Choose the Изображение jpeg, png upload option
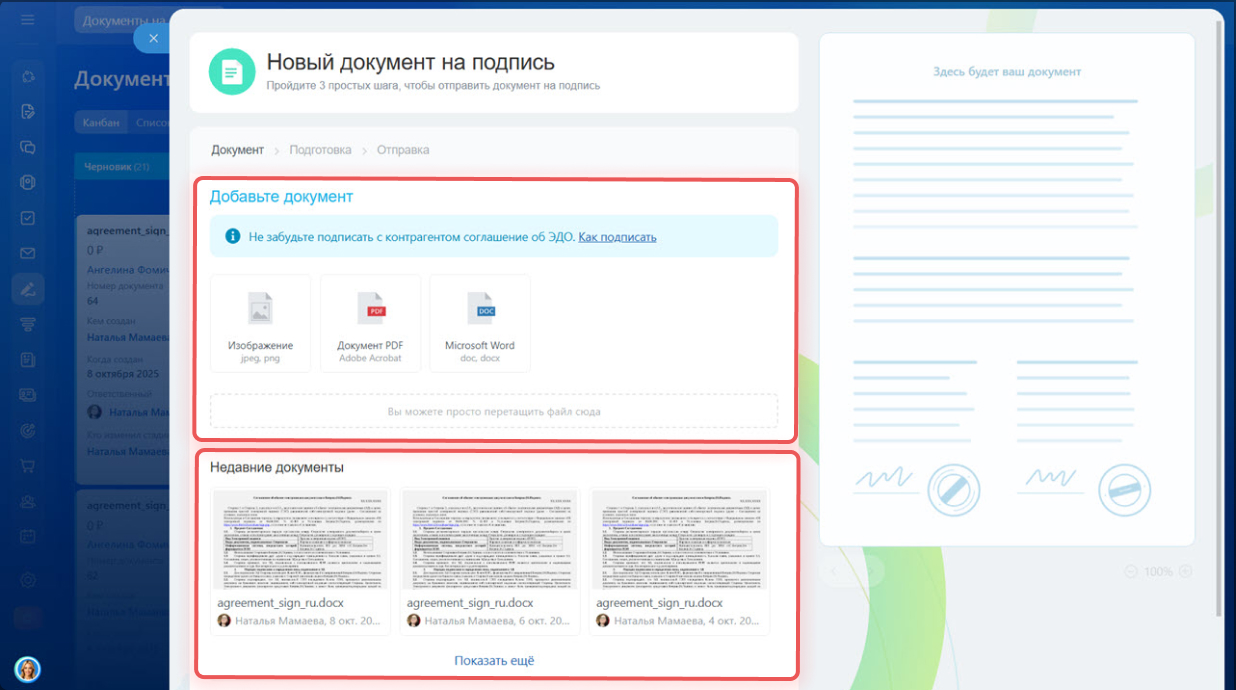Viewport: 1236px width, 690px height. pos(260,323)
